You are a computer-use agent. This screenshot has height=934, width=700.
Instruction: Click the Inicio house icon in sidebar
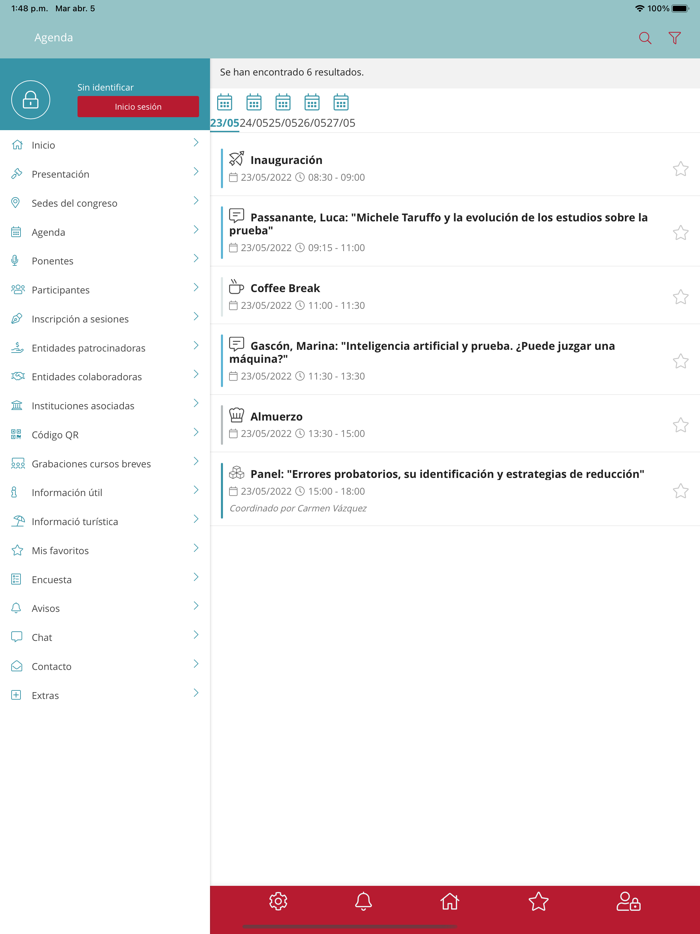point(17,145)
